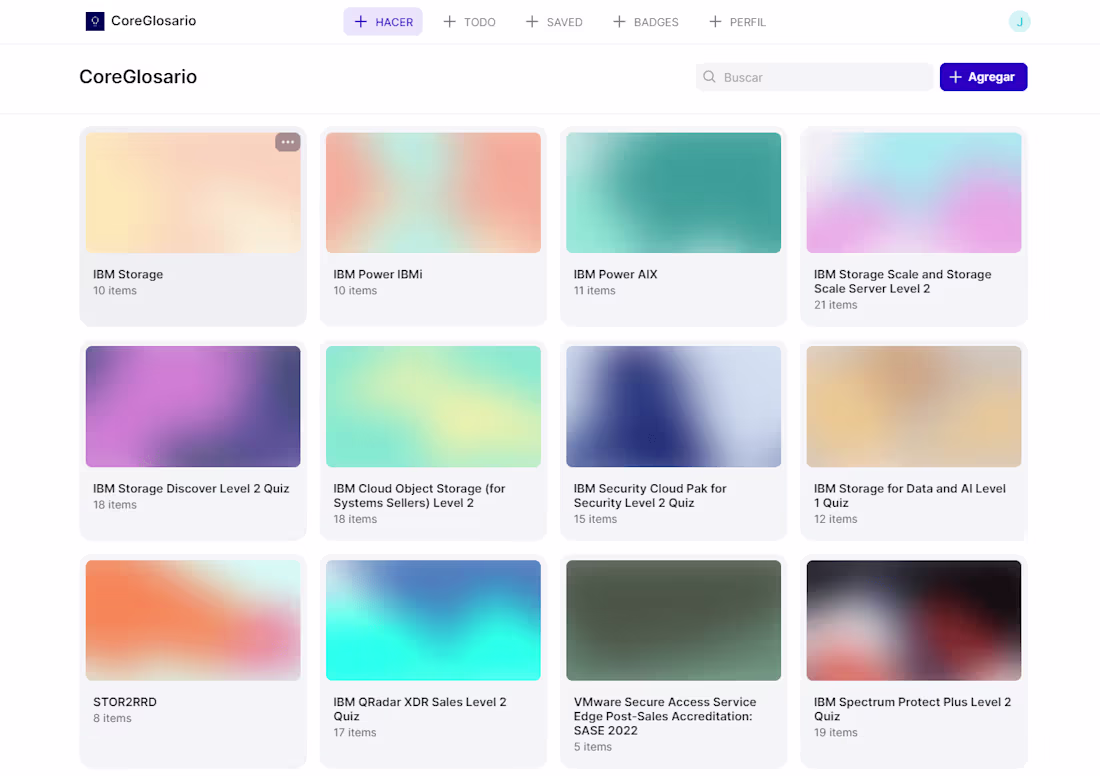Viewport: 1100px width, 776px height.
Task: Switch to the HACER tab
Action: pos(383,22)
